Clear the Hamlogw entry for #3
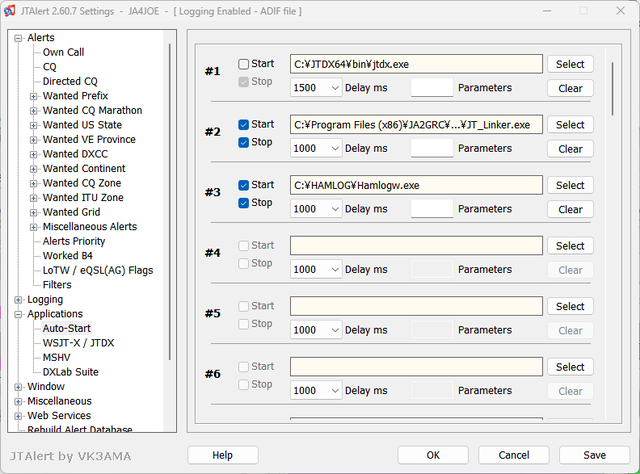 coord(570,209)
